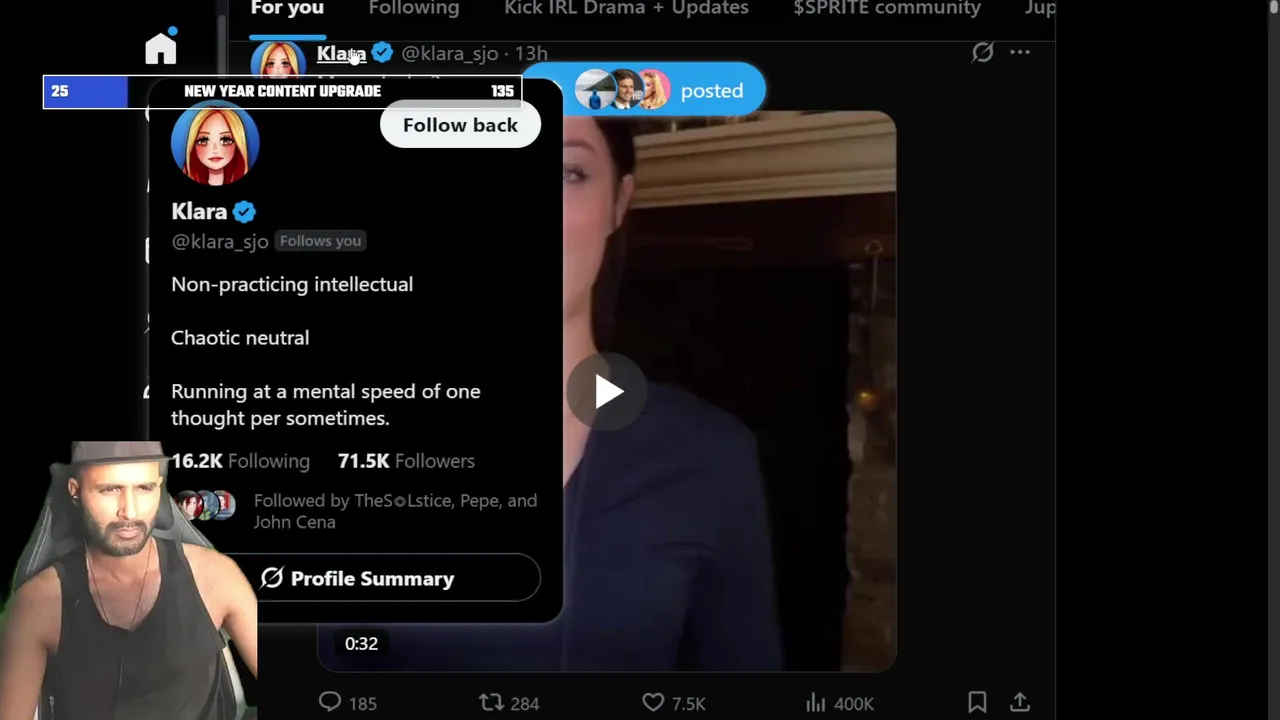Play the video in the post
The height and width of the screenshot is (720, 1280).
[609, 391]
